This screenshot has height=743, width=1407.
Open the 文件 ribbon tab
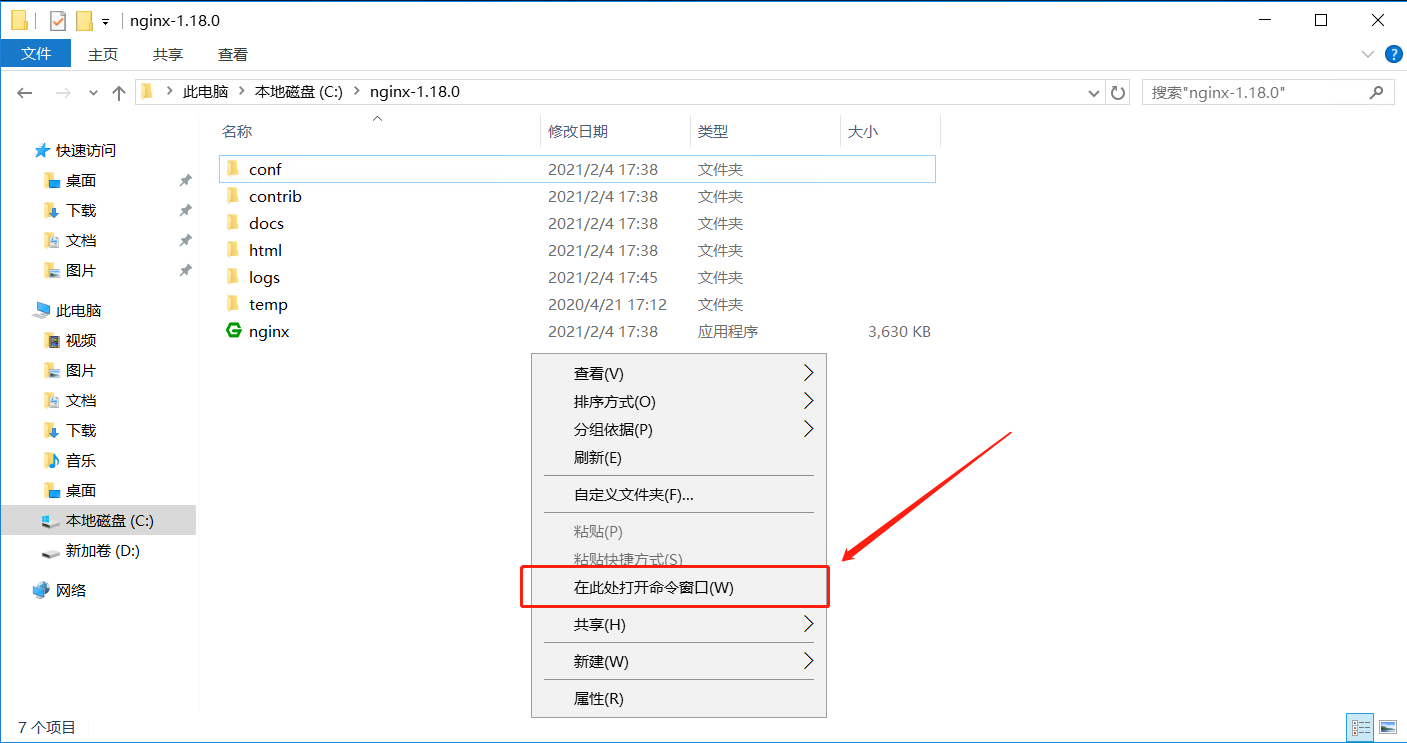(36, 54)
